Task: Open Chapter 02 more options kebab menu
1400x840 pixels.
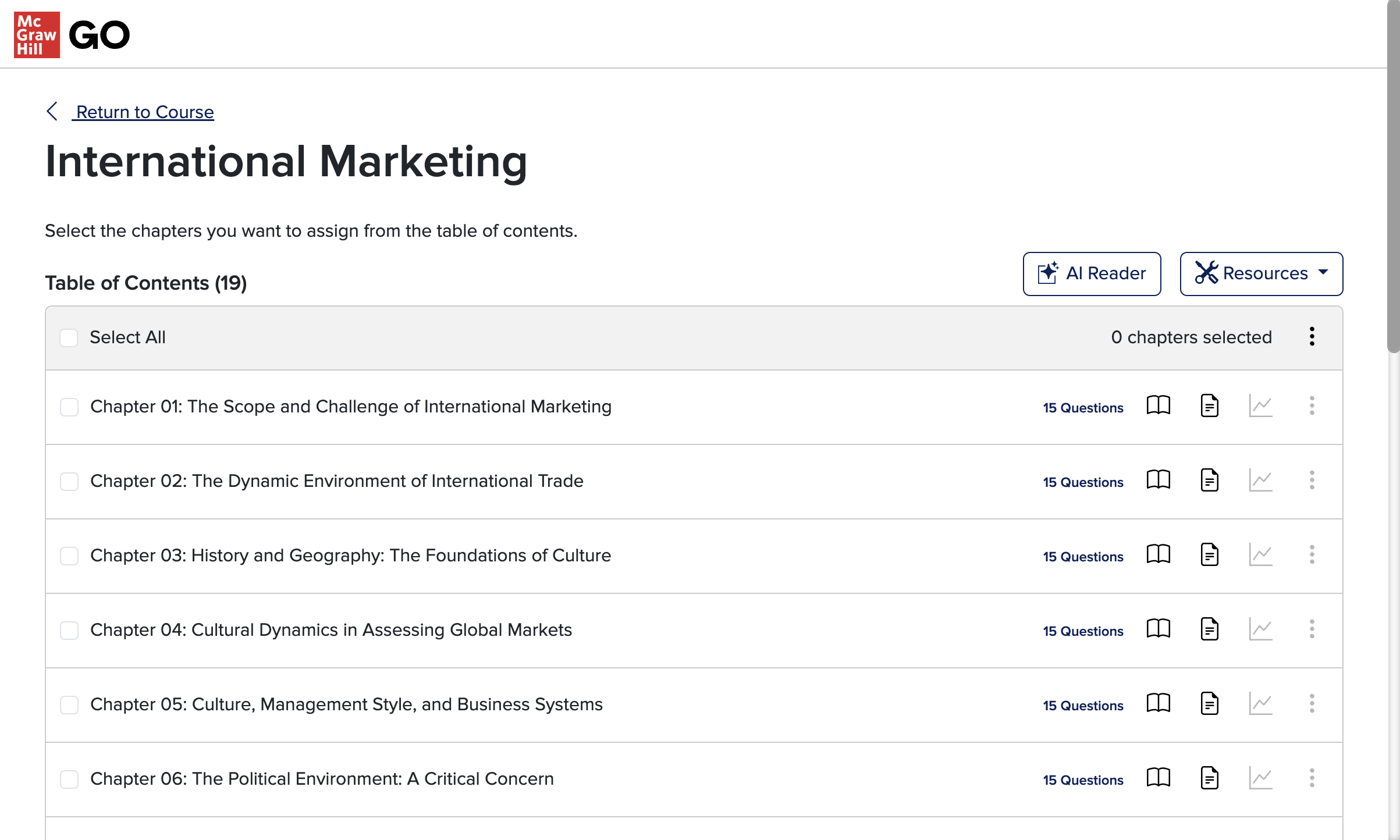Action: point(1312,480)
